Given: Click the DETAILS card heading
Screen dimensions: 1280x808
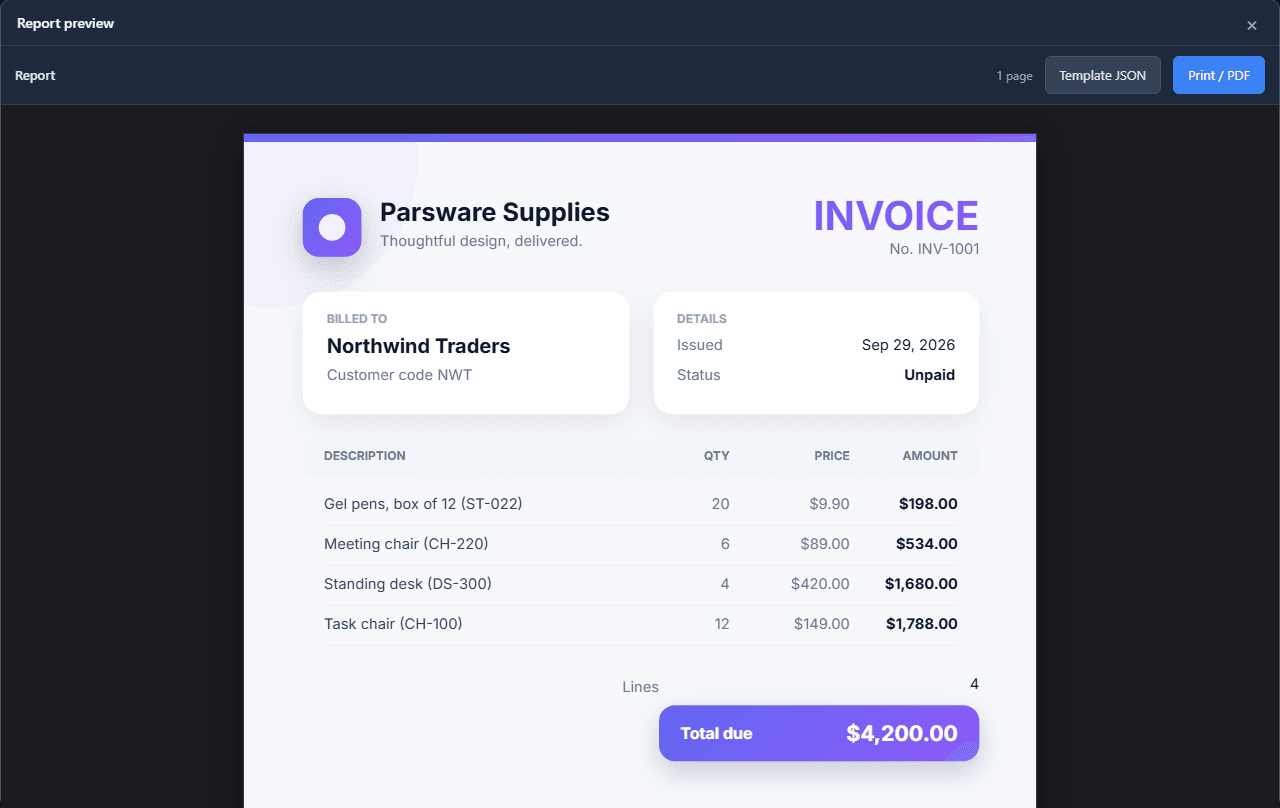Looking at the screenshot, I should [702, 319].
